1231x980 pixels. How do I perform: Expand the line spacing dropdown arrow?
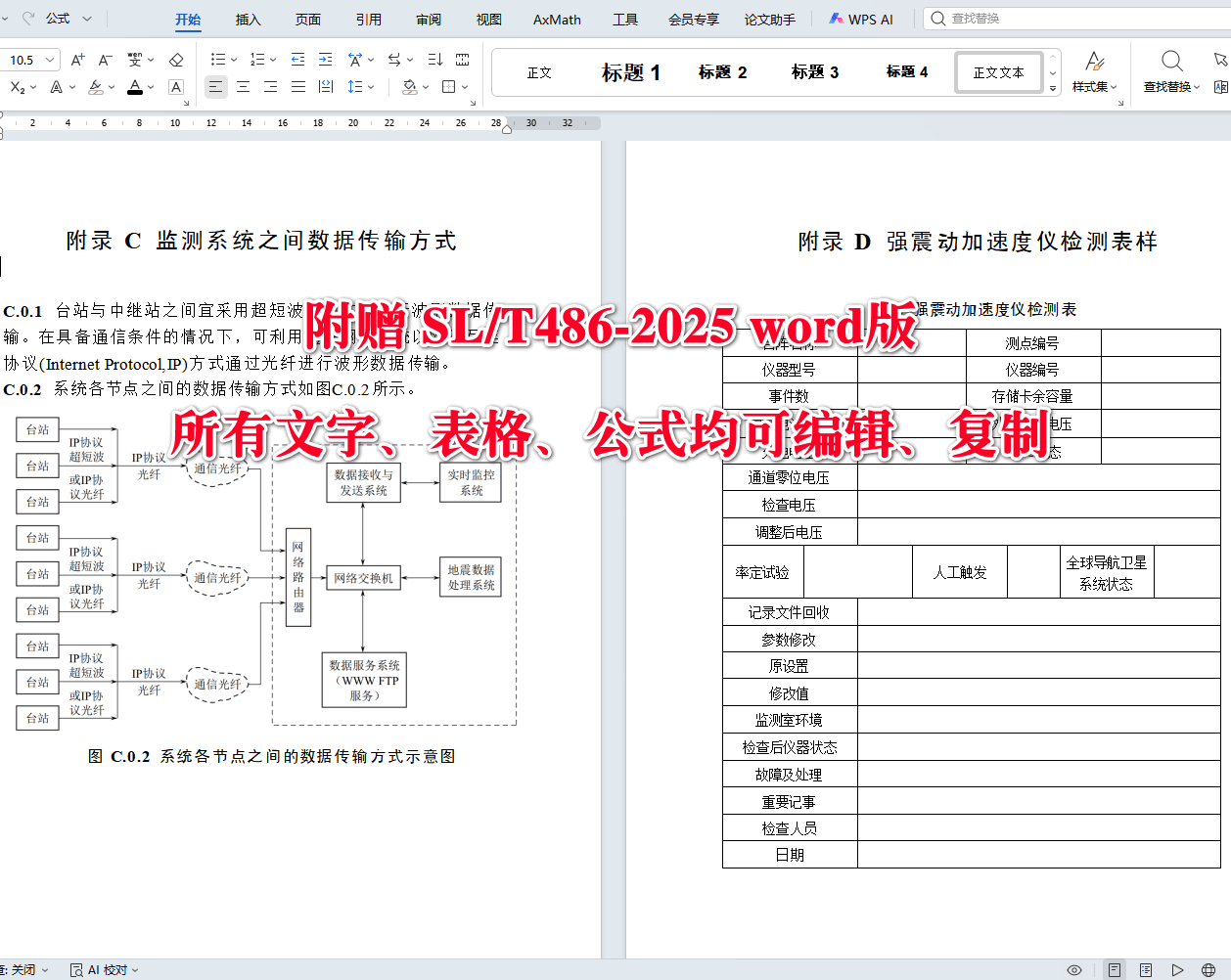click(x=371, y=87)
